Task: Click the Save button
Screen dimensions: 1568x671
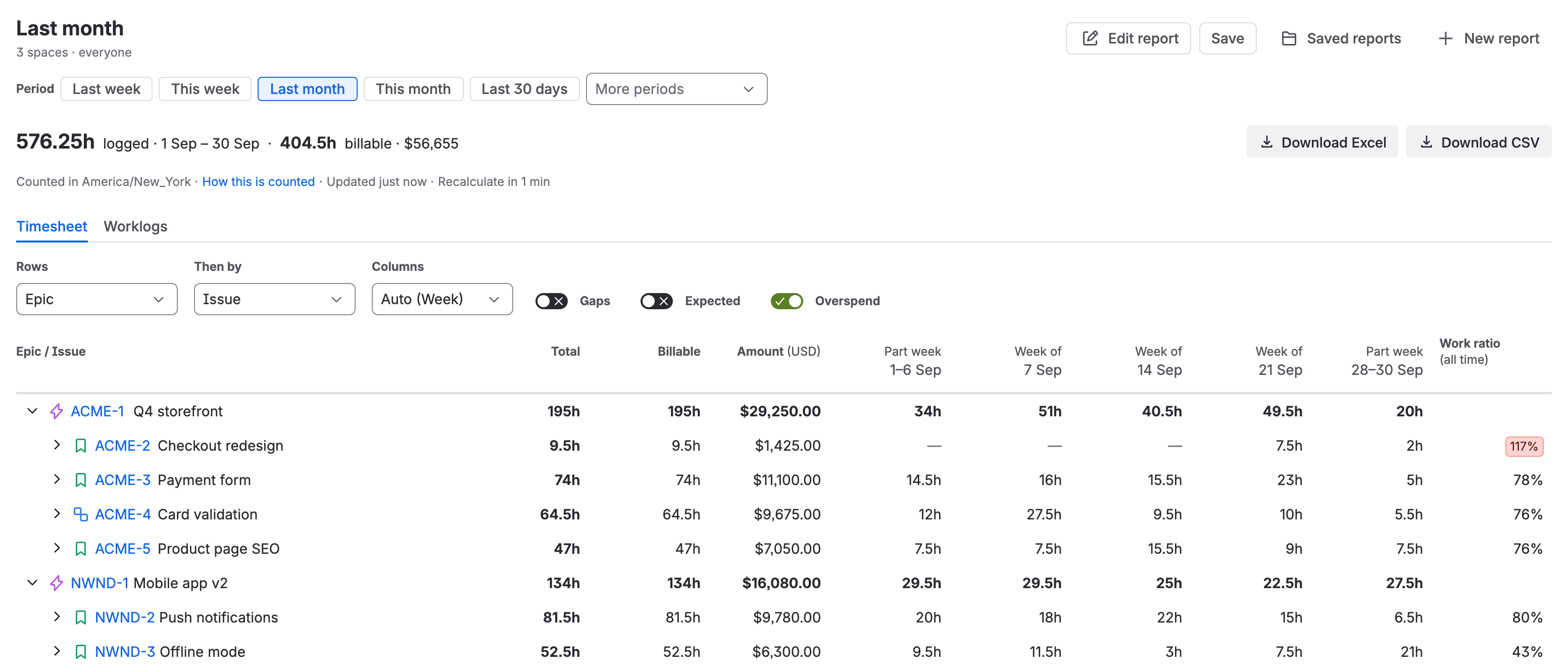Action: tap(1227, 38)
